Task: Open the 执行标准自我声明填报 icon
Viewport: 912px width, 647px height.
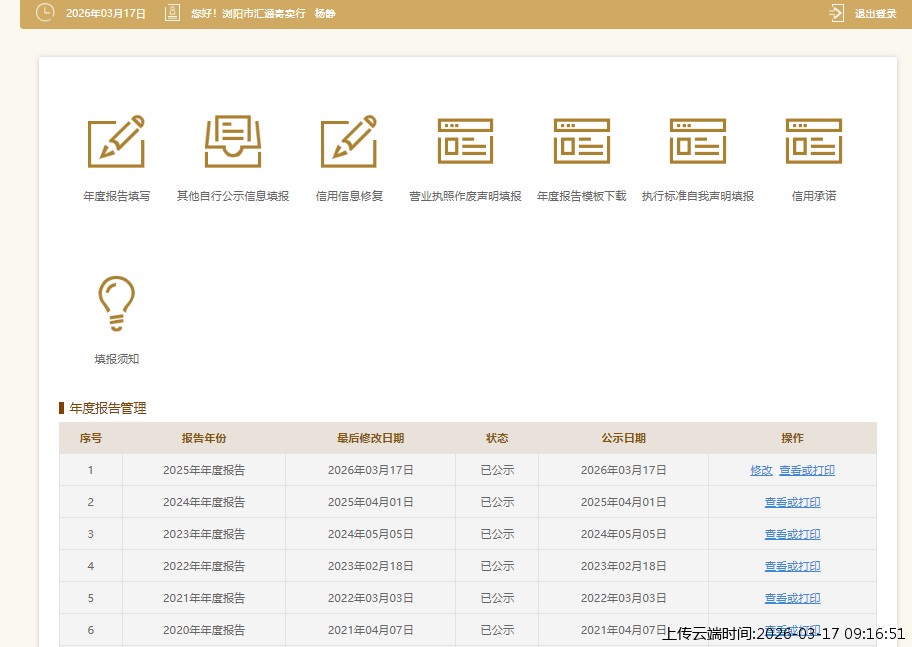Action: click(698, 141)
